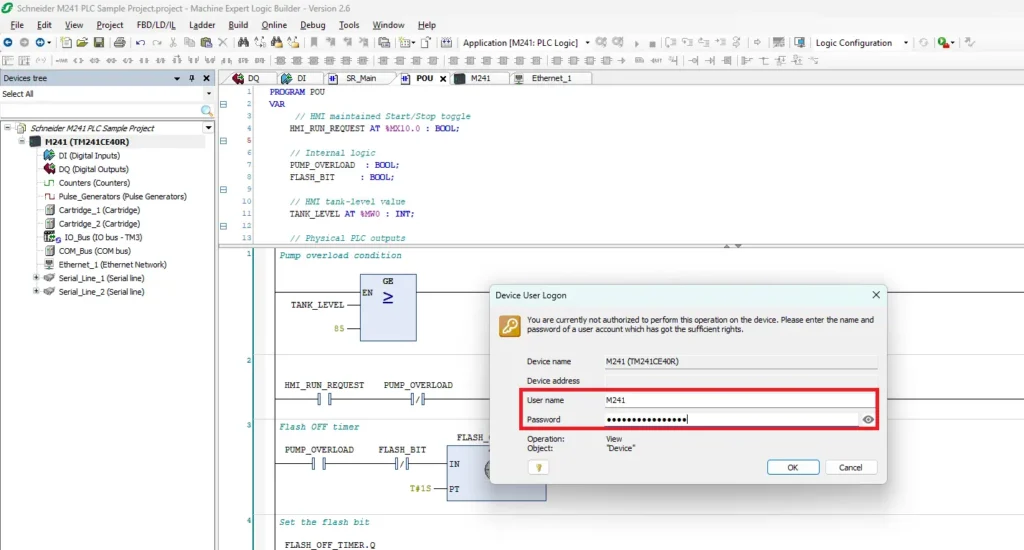
Task: Open the Logic Configuration dropdown
Action: [906, 43]
